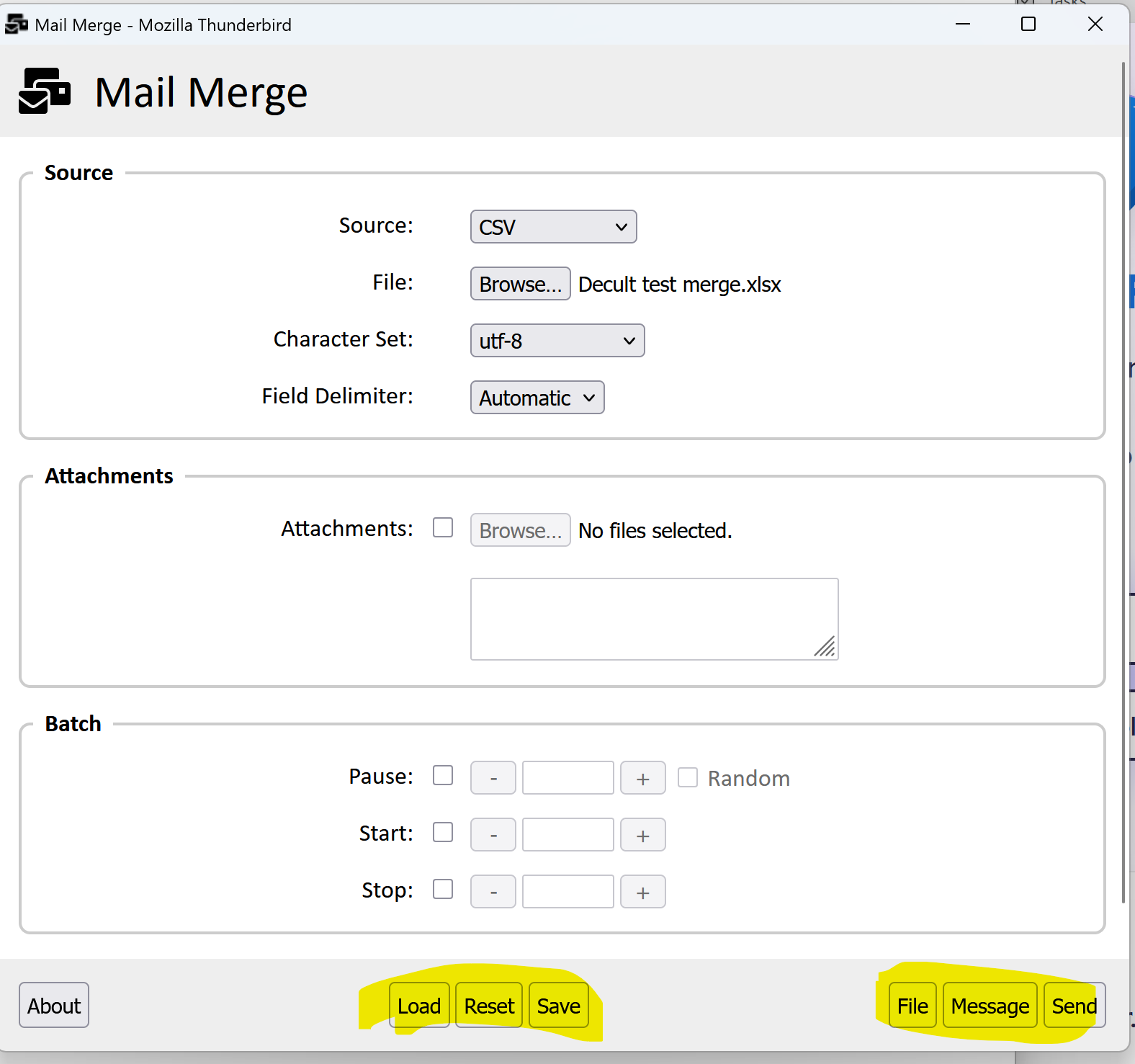Click the Mail Merge envelope logo icon
This screenshot has height=1064, width=1135.
(x=45, y=91)
